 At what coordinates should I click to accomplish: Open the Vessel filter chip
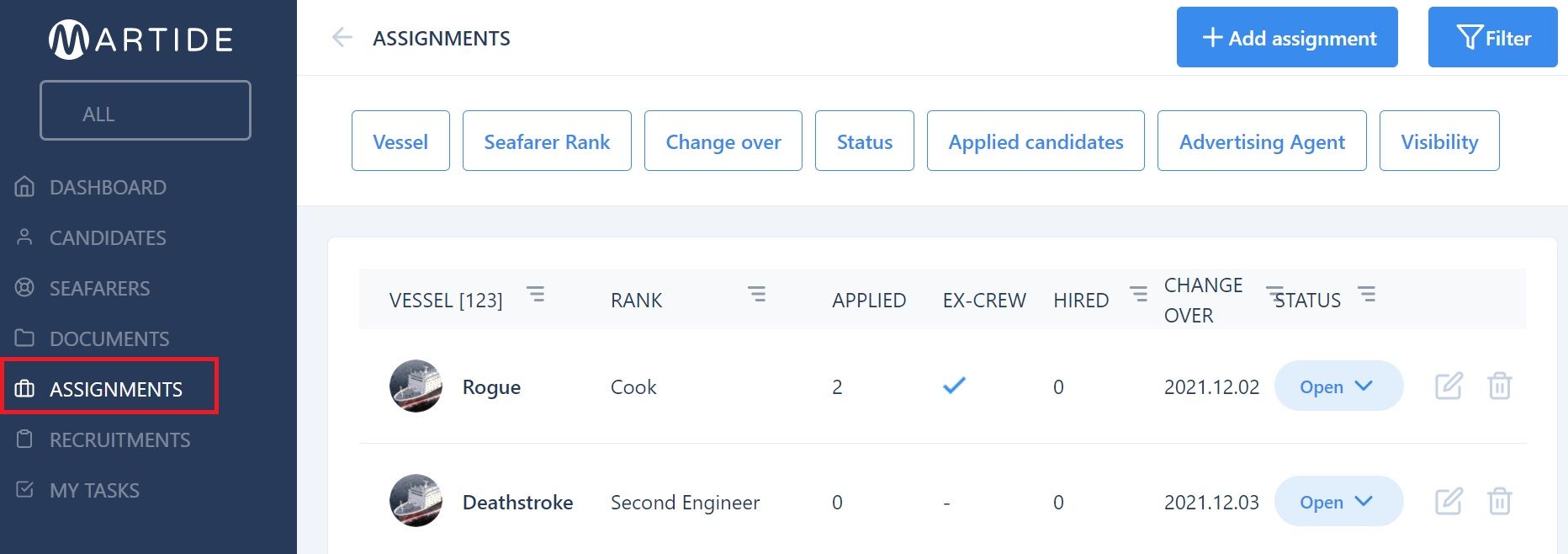[x=400, y=141]
